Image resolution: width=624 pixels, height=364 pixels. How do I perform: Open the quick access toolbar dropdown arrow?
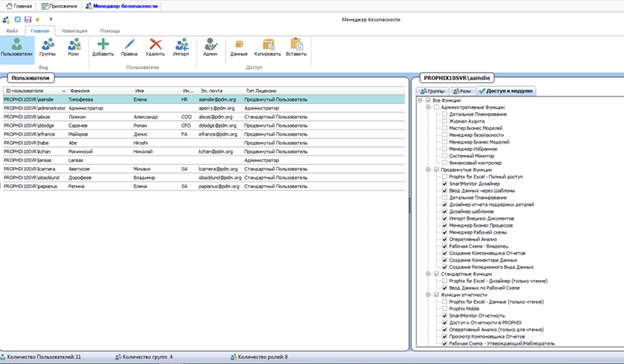point(51,19)
